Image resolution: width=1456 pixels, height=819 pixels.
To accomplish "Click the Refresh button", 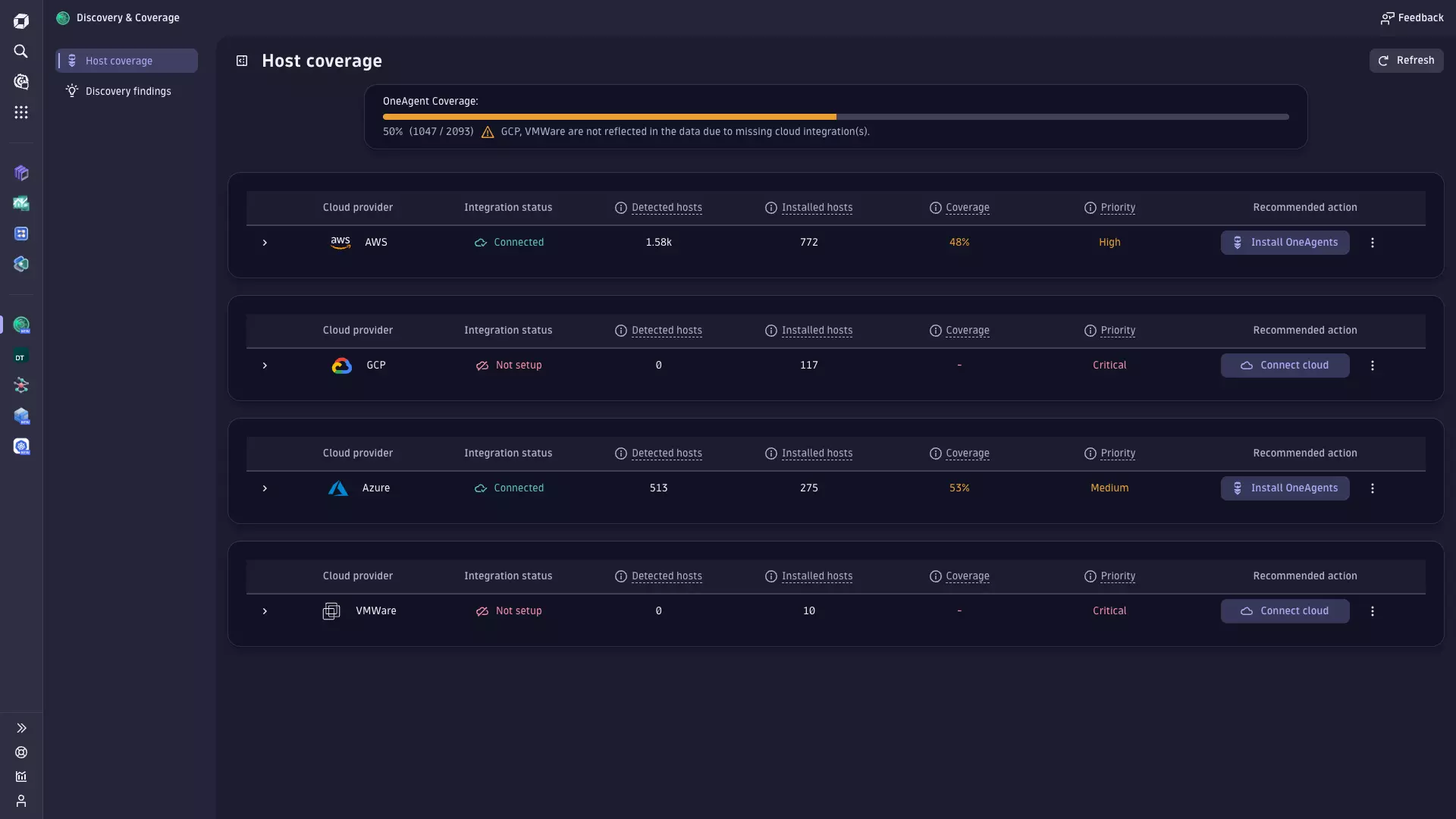I will [x=1406, y=61].
